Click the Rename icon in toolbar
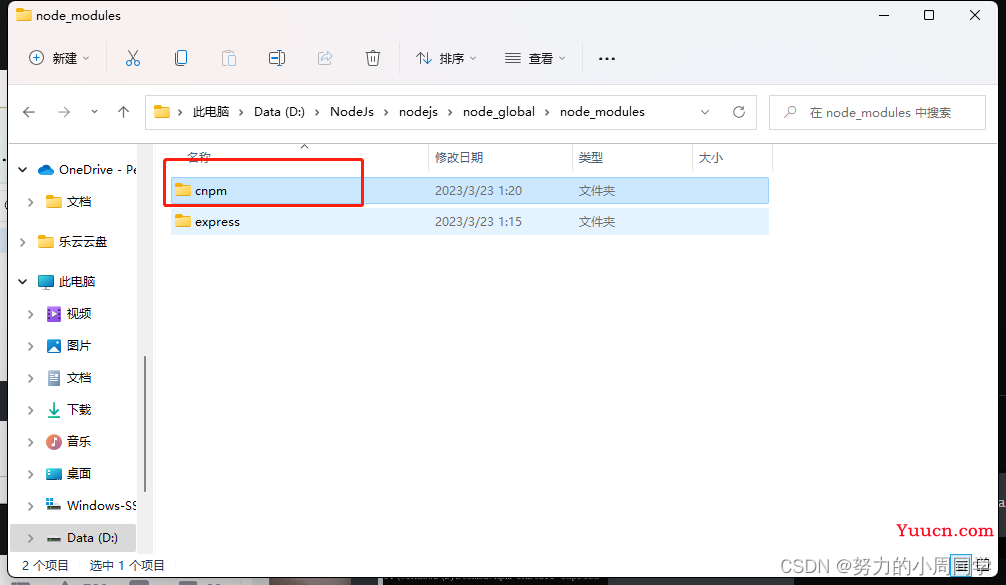The width and height of the screenshot is (1006, 585). coord(277,58)
